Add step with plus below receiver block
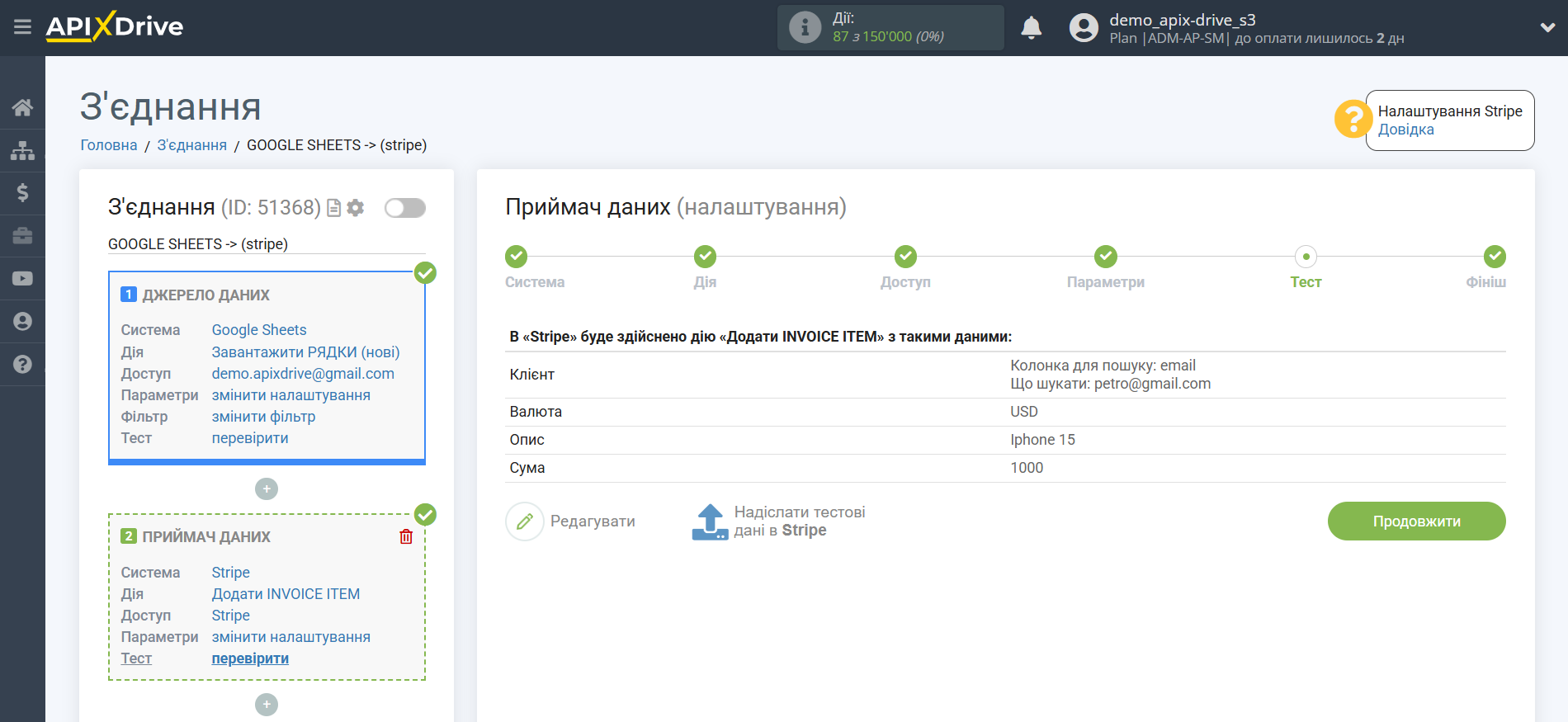 click(267, 705)
